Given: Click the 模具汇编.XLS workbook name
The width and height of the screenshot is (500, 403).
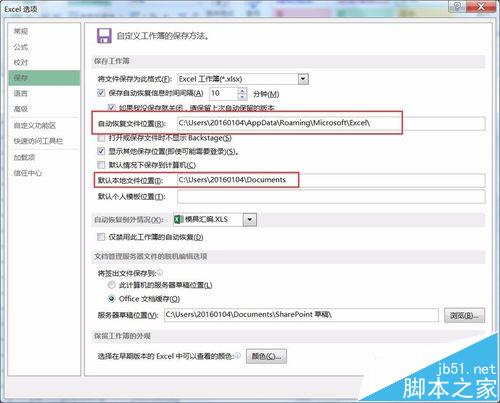Looking at the screenshot, I should tap(206, 219).
